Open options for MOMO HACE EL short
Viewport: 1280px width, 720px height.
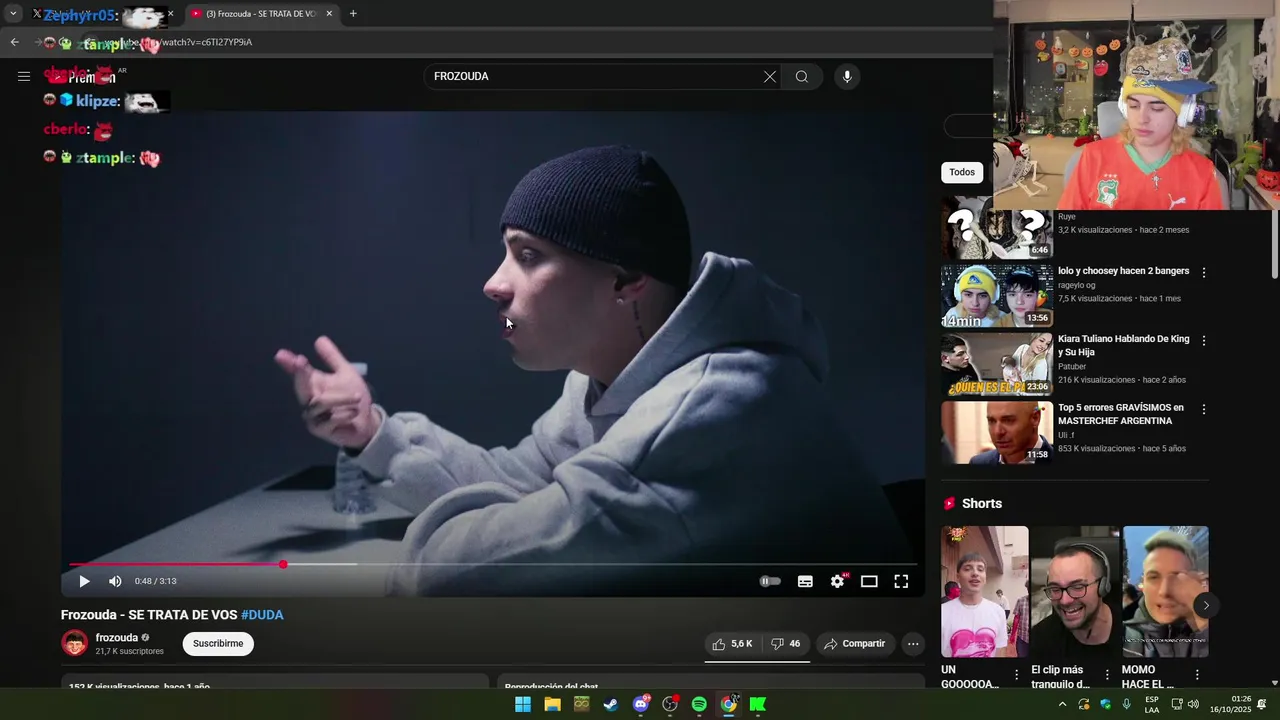(x=1197, y=675)
